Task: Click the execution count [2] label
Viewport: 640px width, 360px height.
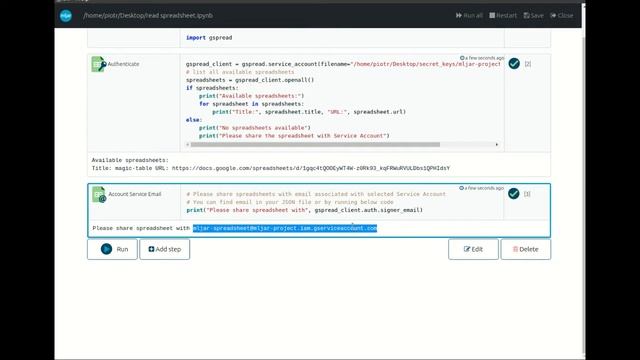Action: click(x=528, y=64)
